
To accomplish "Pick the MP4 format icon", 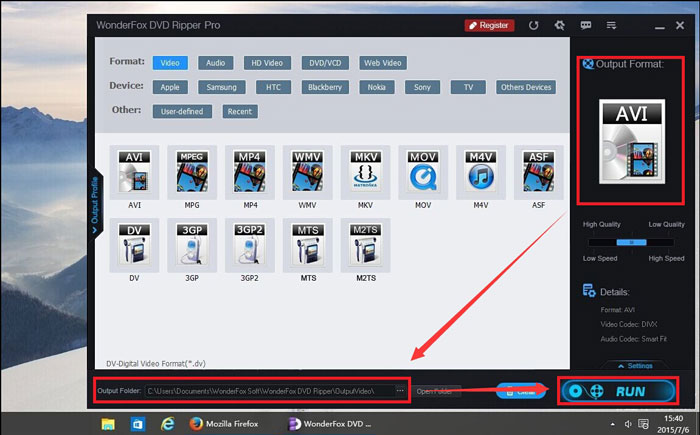I will pyautogui.click(x=250, y=172).
